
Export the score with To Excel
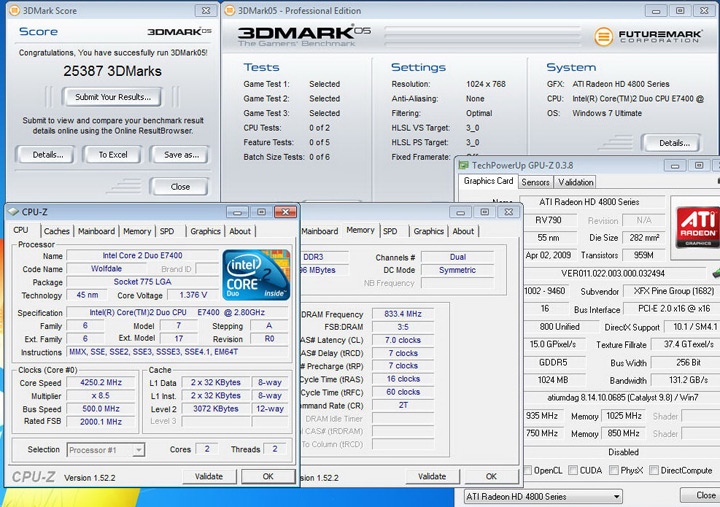(x=113, y=155)
